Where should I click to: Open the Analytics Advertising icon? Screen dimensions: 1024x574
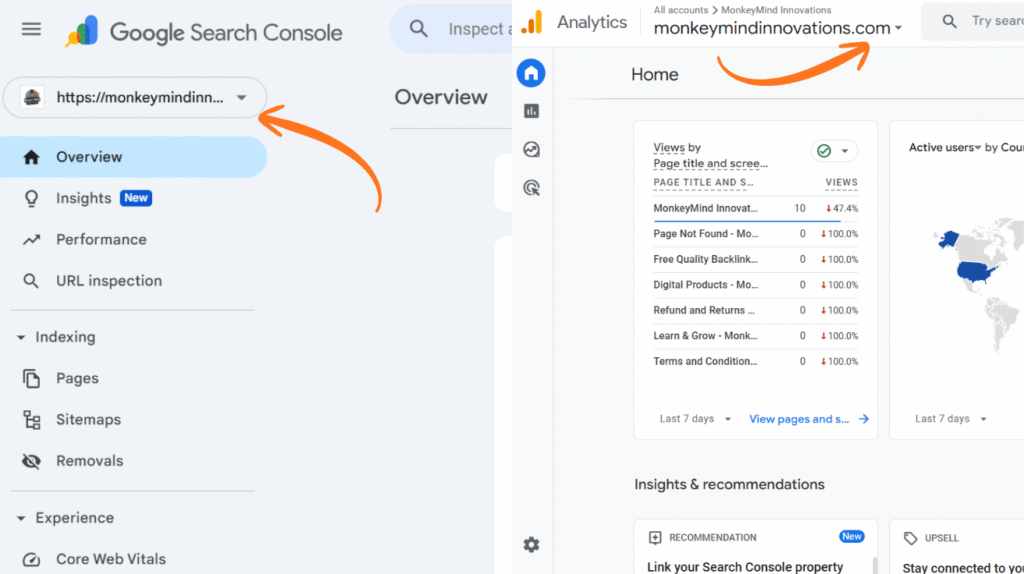click(531, 187)
